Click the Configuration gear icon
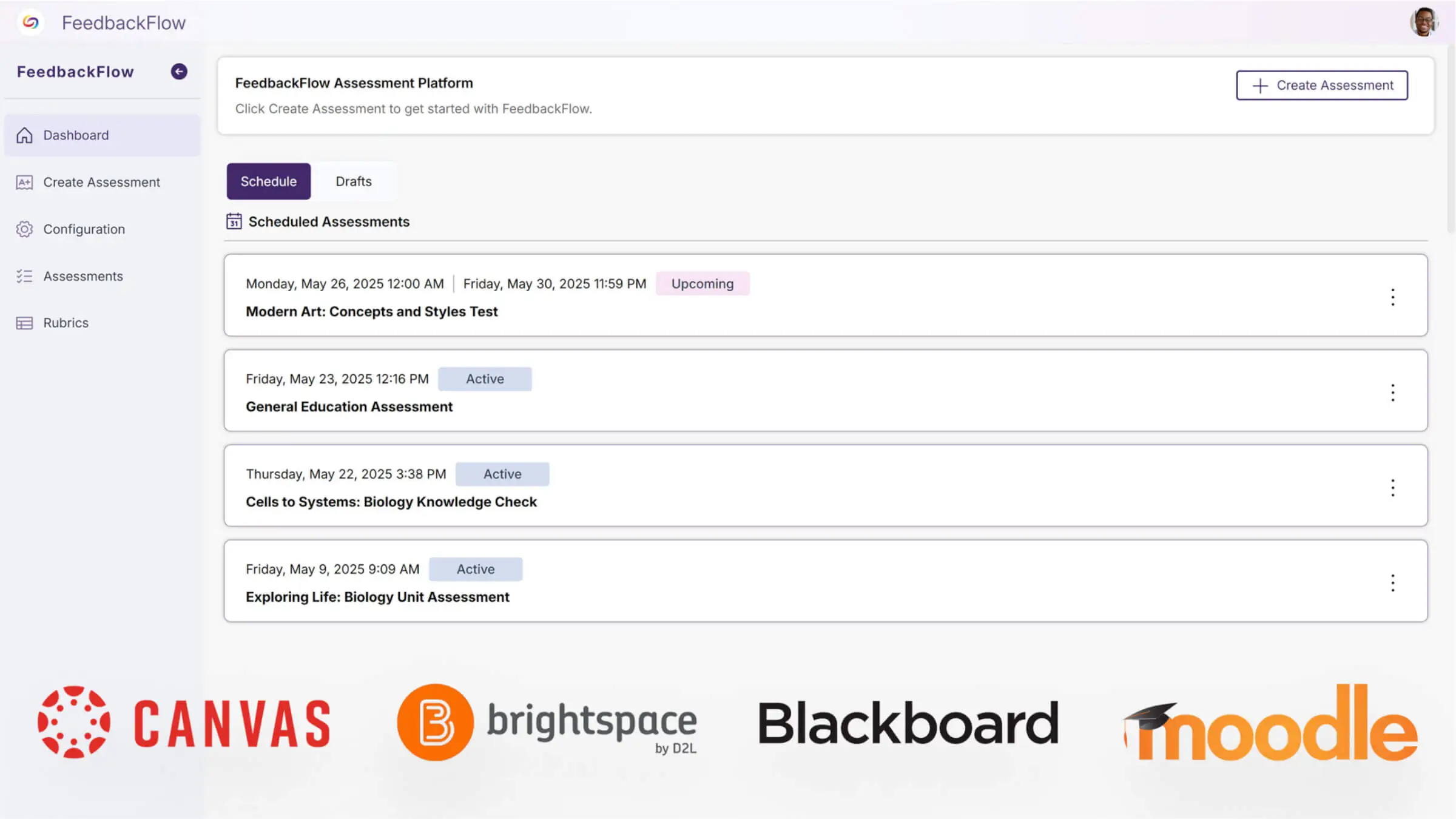 tap(24, 229)
